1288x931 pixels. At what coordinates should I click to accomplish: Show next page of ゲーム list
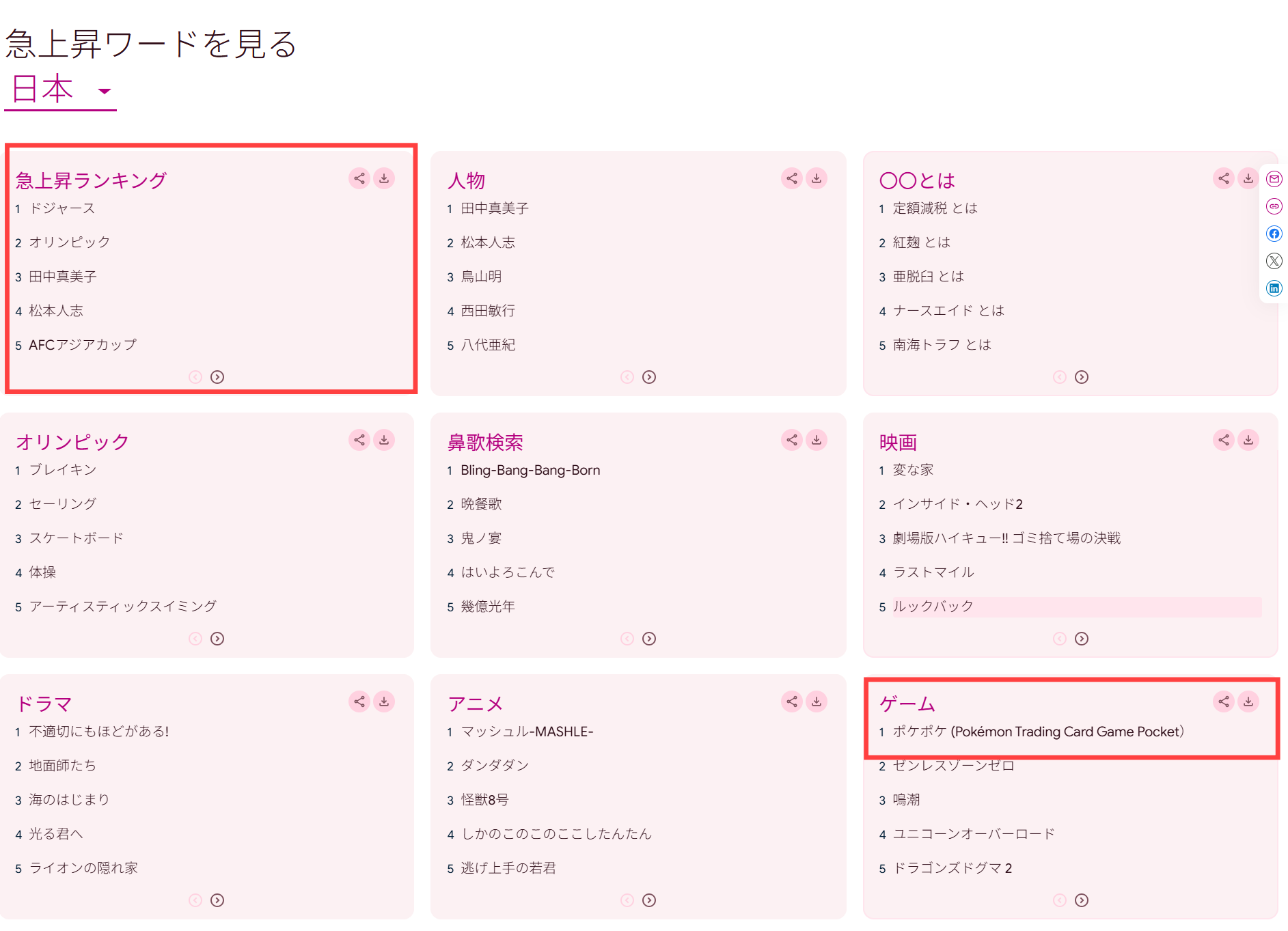click(x=1082, y=900)
